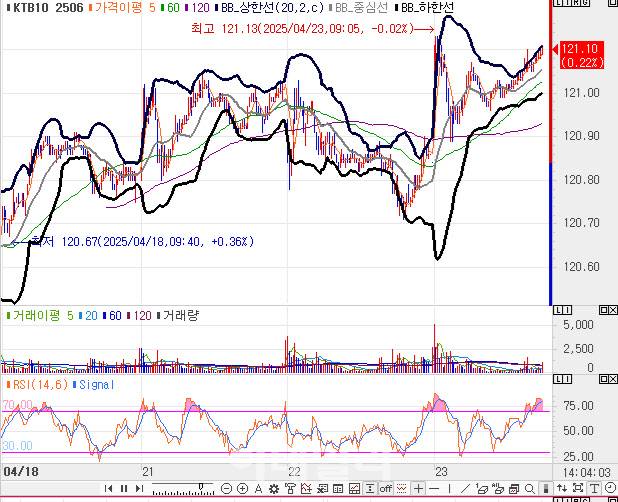618x502 pixels.
Task: Close the volume panel
Action: pyautogui.click(x=613, y=310)
